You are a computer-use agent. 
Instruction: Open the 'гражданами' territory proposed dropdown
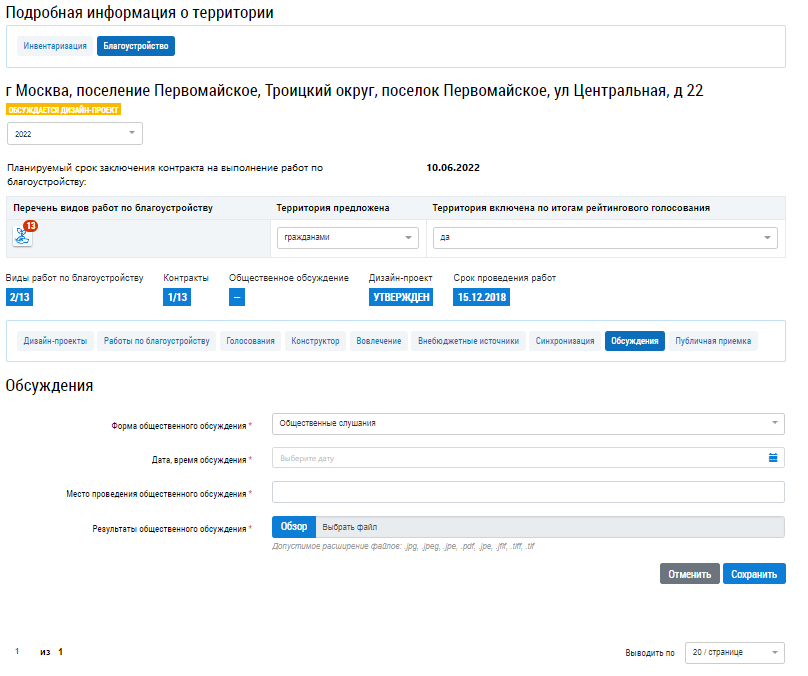(347, 238)
